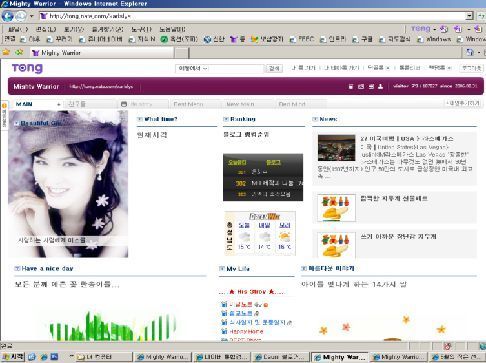Expand the address bar history dropdown arrow
The image size is (486, 363).
[x=469, y=16]
